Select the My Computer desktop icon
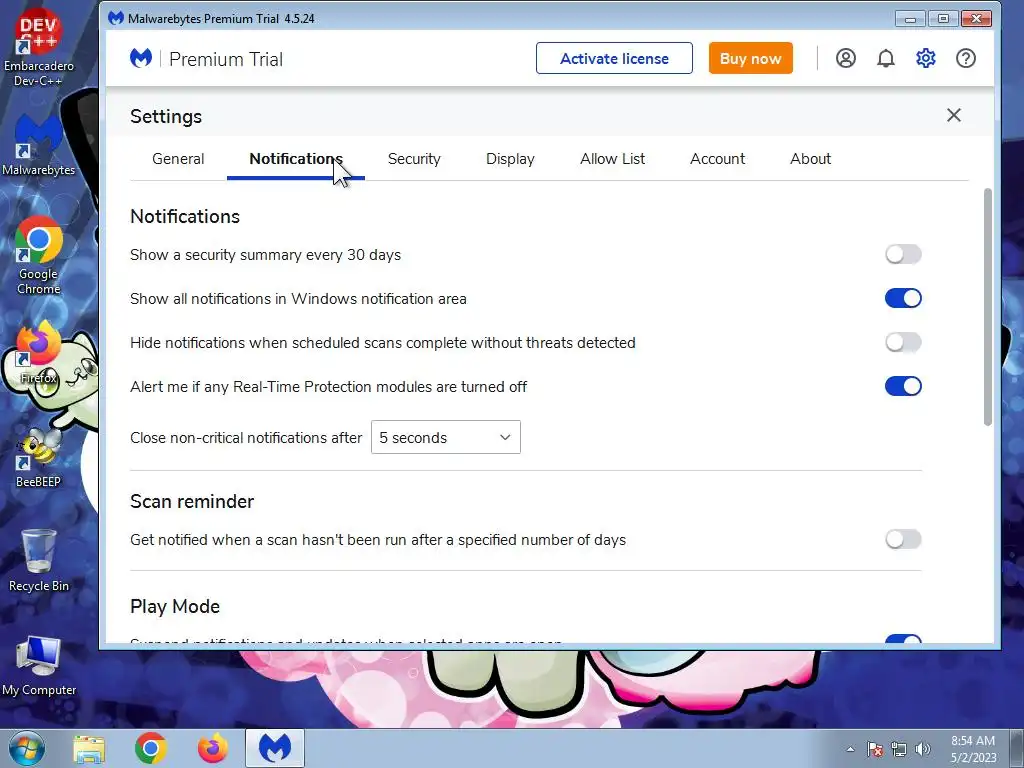This screenshot has height=768, width=1024. (x=39, y=665)
